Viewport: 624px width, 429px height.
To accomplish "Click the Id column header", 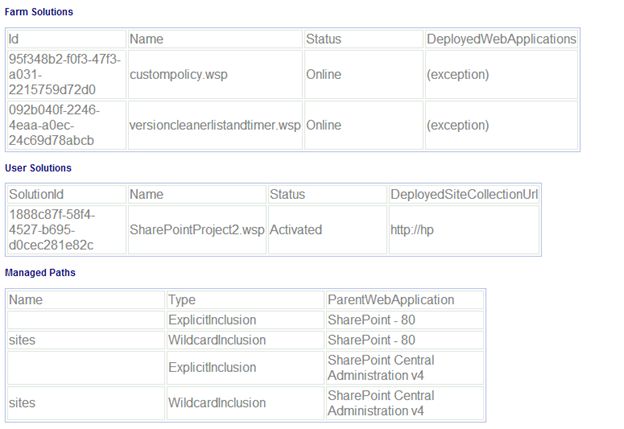I will 14,39.
